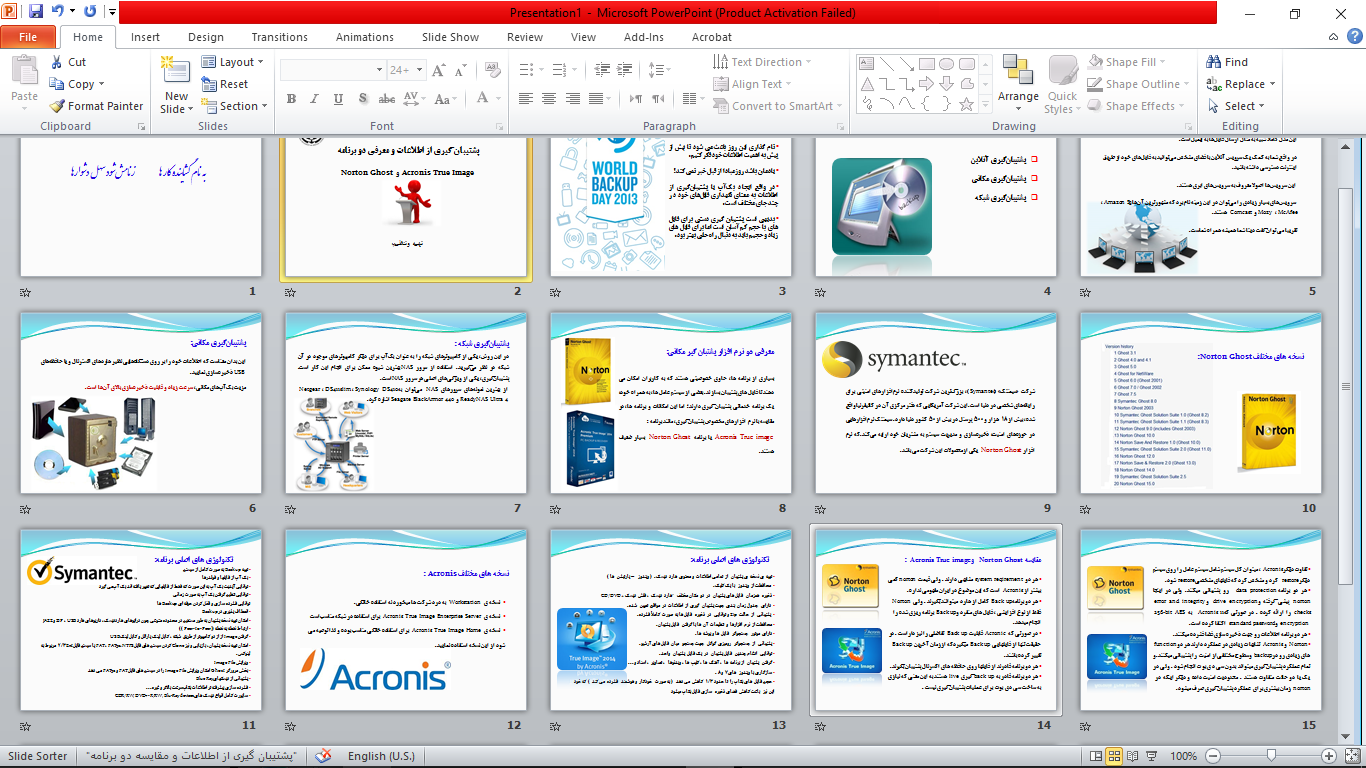Open the font size dropdown

(x=419, y=68)
